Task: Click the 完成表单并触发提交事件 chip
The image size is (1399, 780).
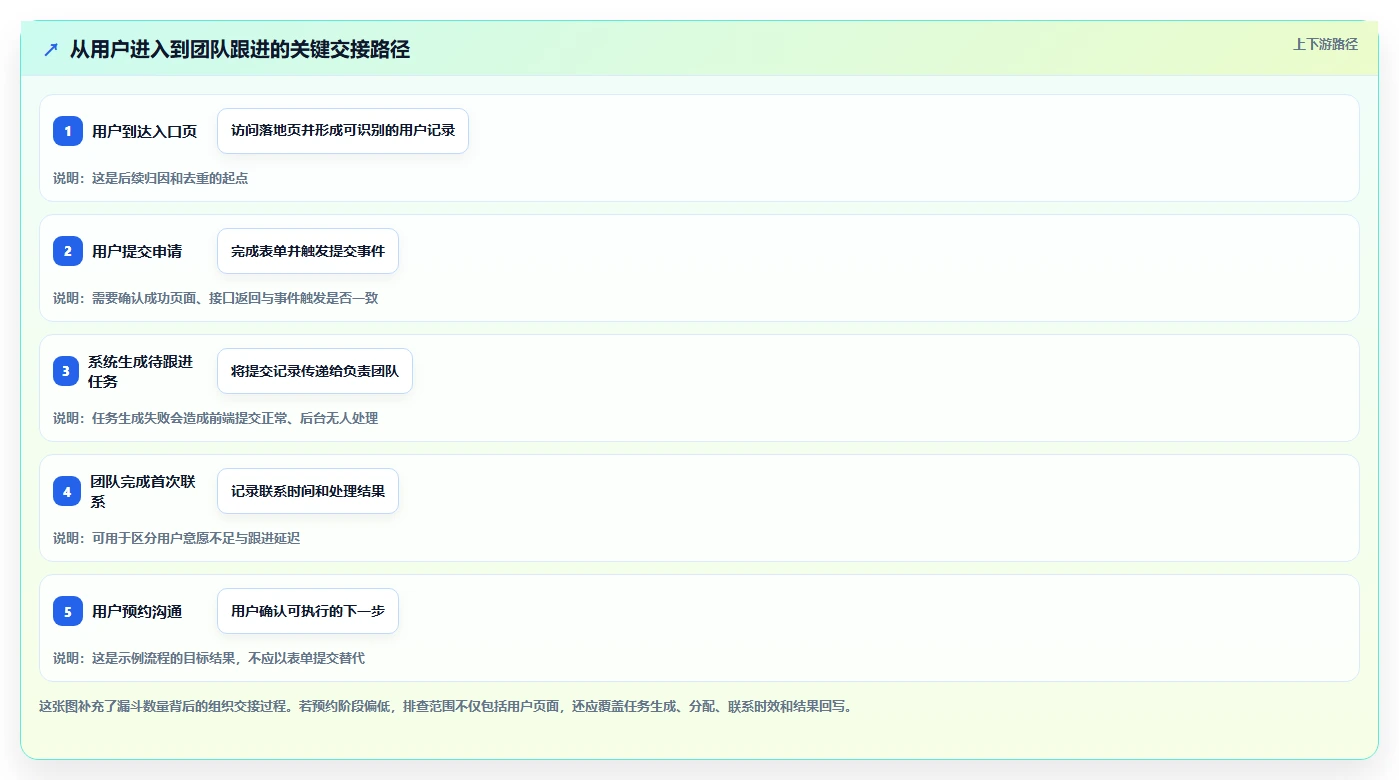Action: (308, 251)
